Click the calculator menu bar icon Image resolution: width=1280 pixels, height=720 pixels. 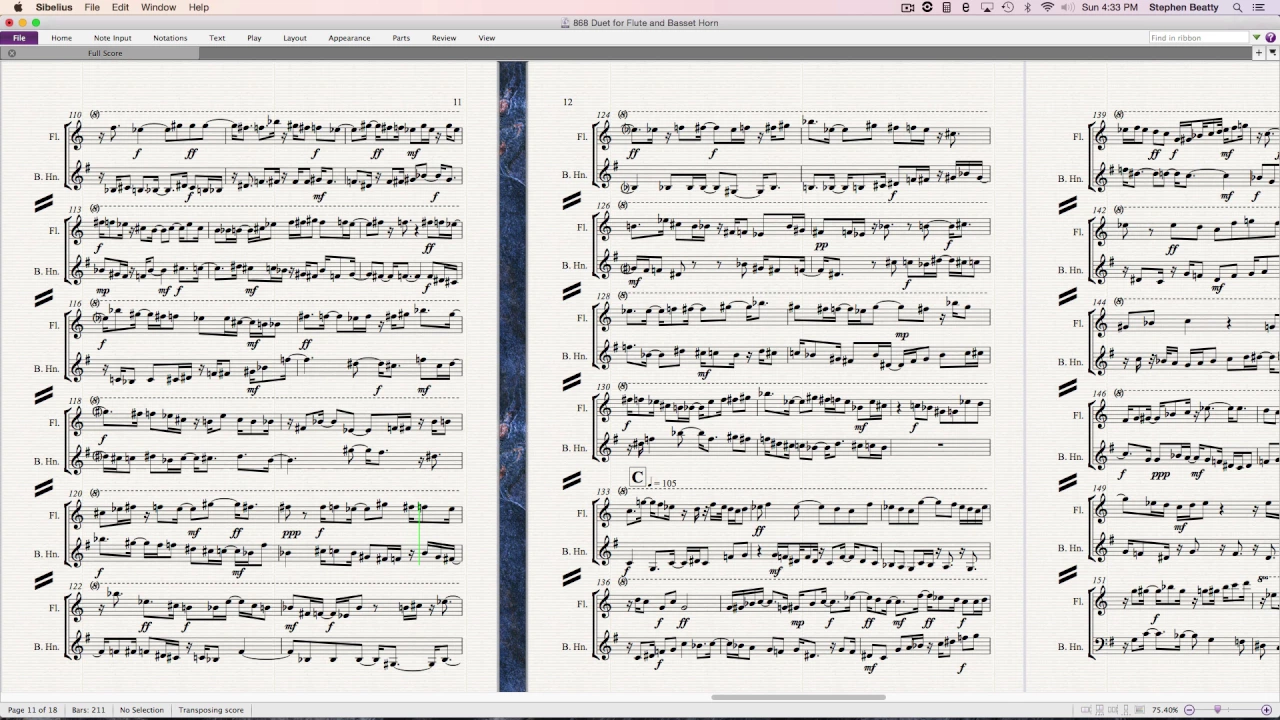[947, 7]
